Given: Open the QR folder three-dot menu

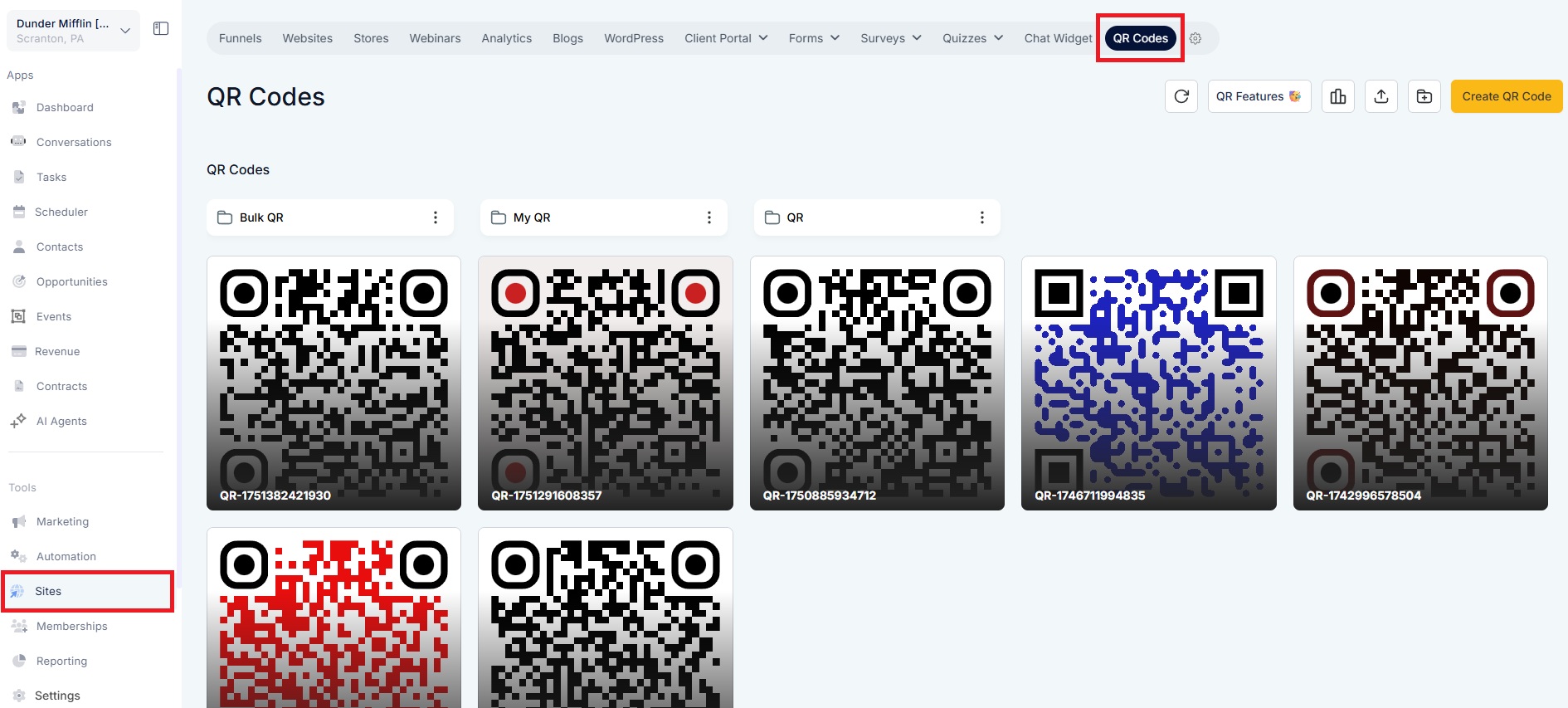Looking at the screenshot, I should pos(982,217).
